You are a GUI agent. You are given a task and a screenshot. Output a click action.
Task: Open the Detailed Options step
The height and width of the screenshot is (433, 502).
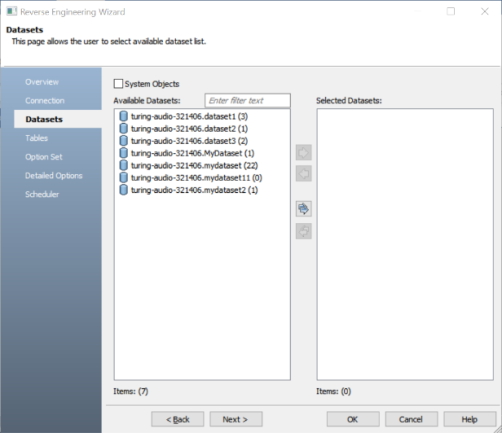click(54, 176)
